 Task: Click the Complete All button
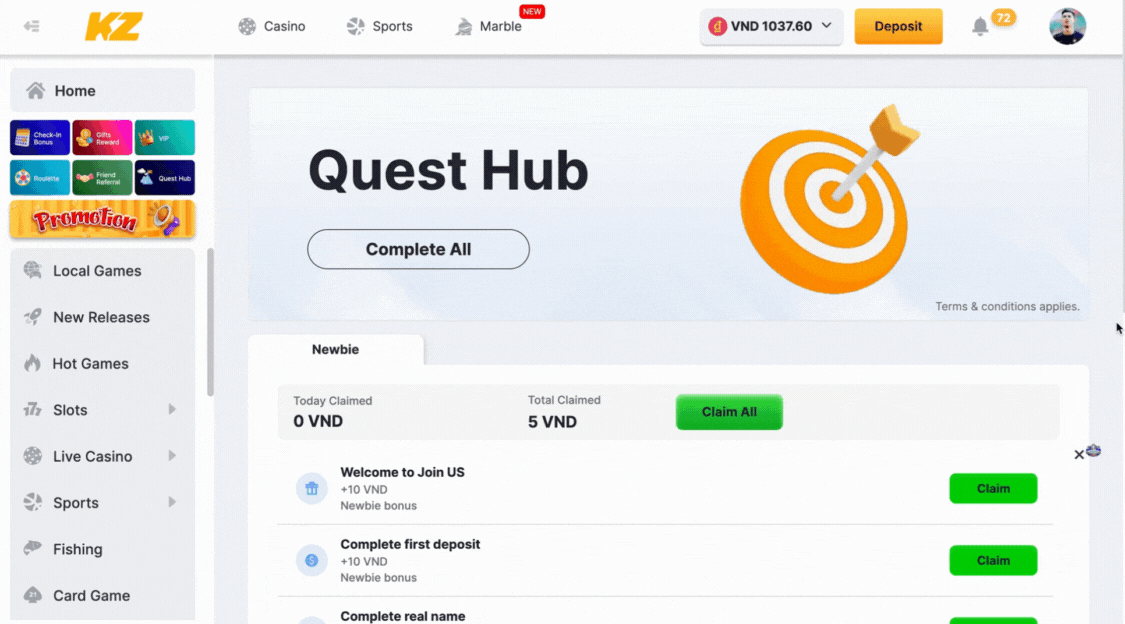click(418, 249)
